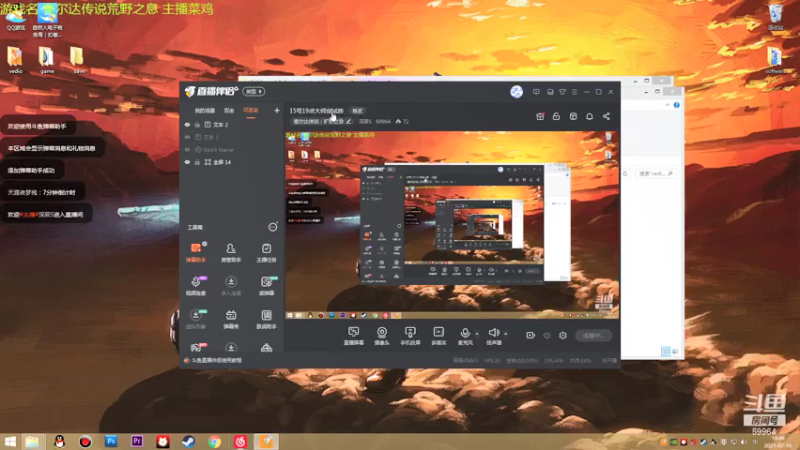Add a new scene with plus button
The image size is (800, 450).
point(277,110)
